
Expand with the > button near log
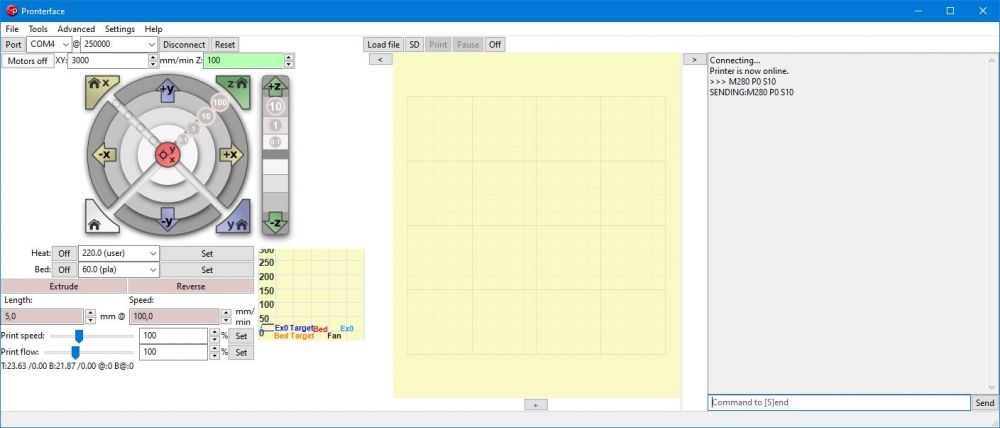694,59
